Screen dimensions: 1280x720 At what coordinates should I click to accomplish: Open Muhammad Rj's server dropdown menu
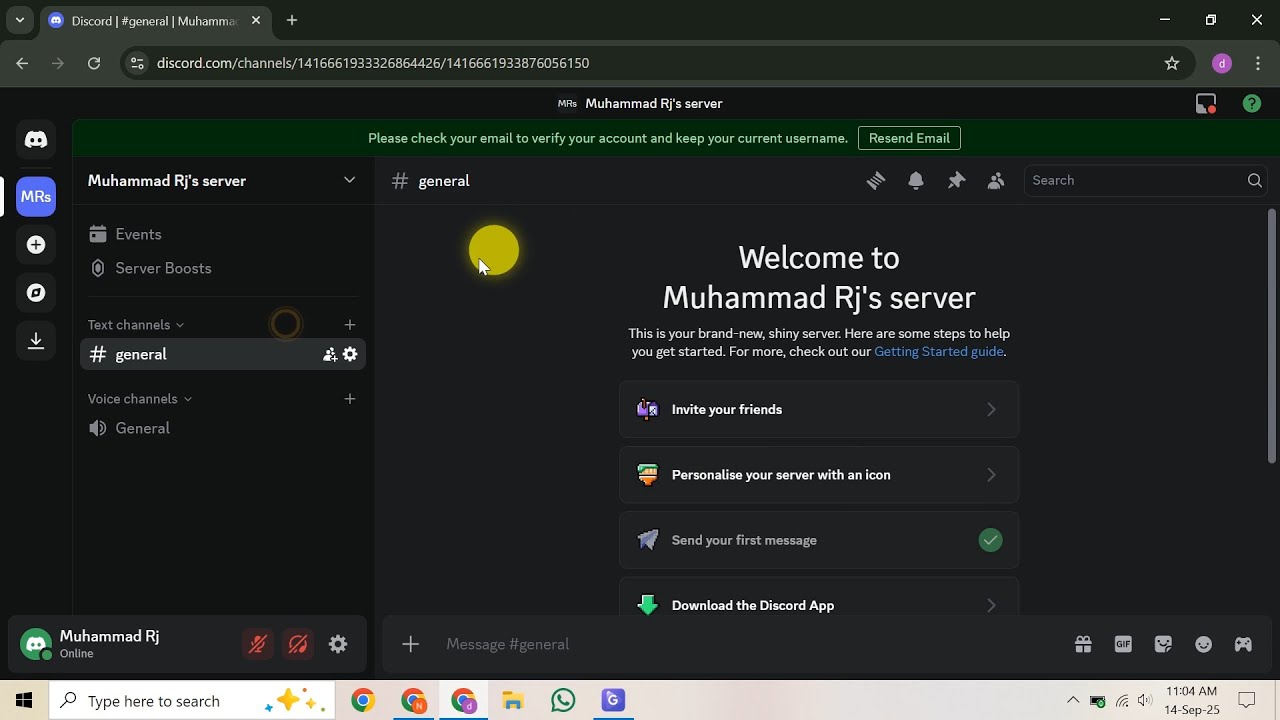349,181
